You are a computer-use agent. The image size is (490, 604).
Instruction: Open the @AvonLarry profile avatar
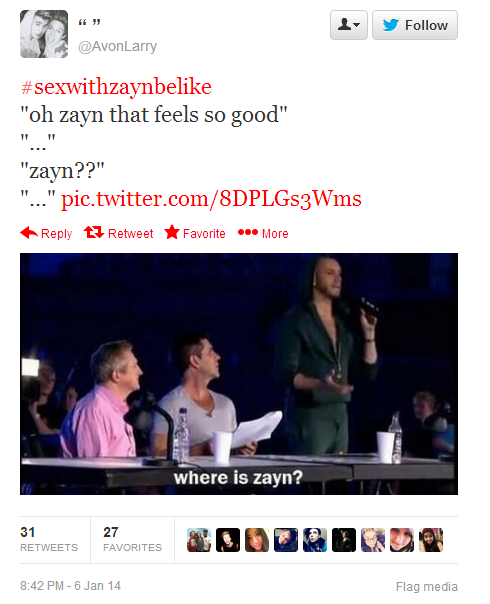44,34
